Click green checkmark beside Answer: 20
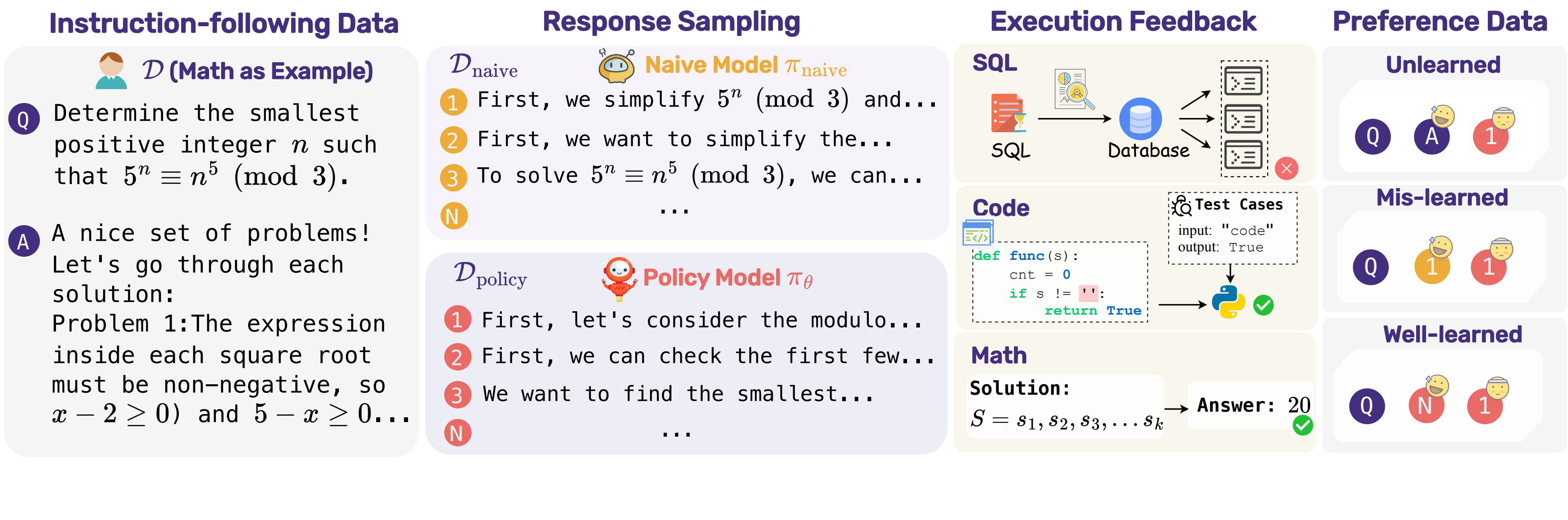Viewport: 1568px width, 520px height. tap(1303, 425)
